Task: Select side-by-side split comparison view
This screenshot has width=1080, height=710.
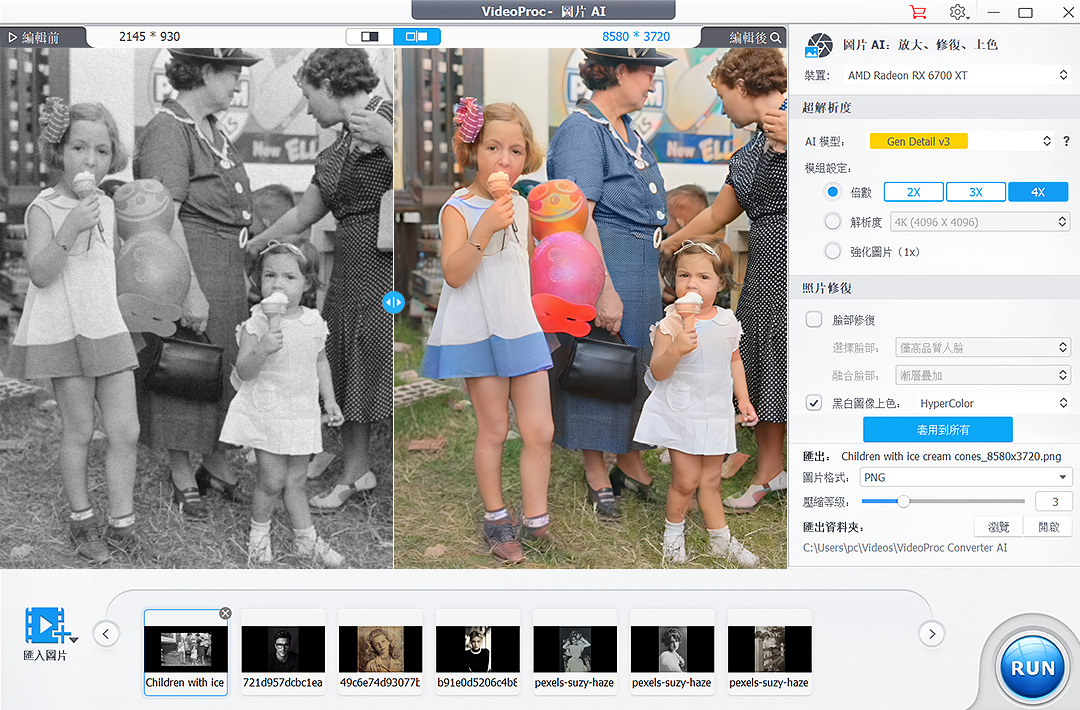Action: click(x=417, y=37)
